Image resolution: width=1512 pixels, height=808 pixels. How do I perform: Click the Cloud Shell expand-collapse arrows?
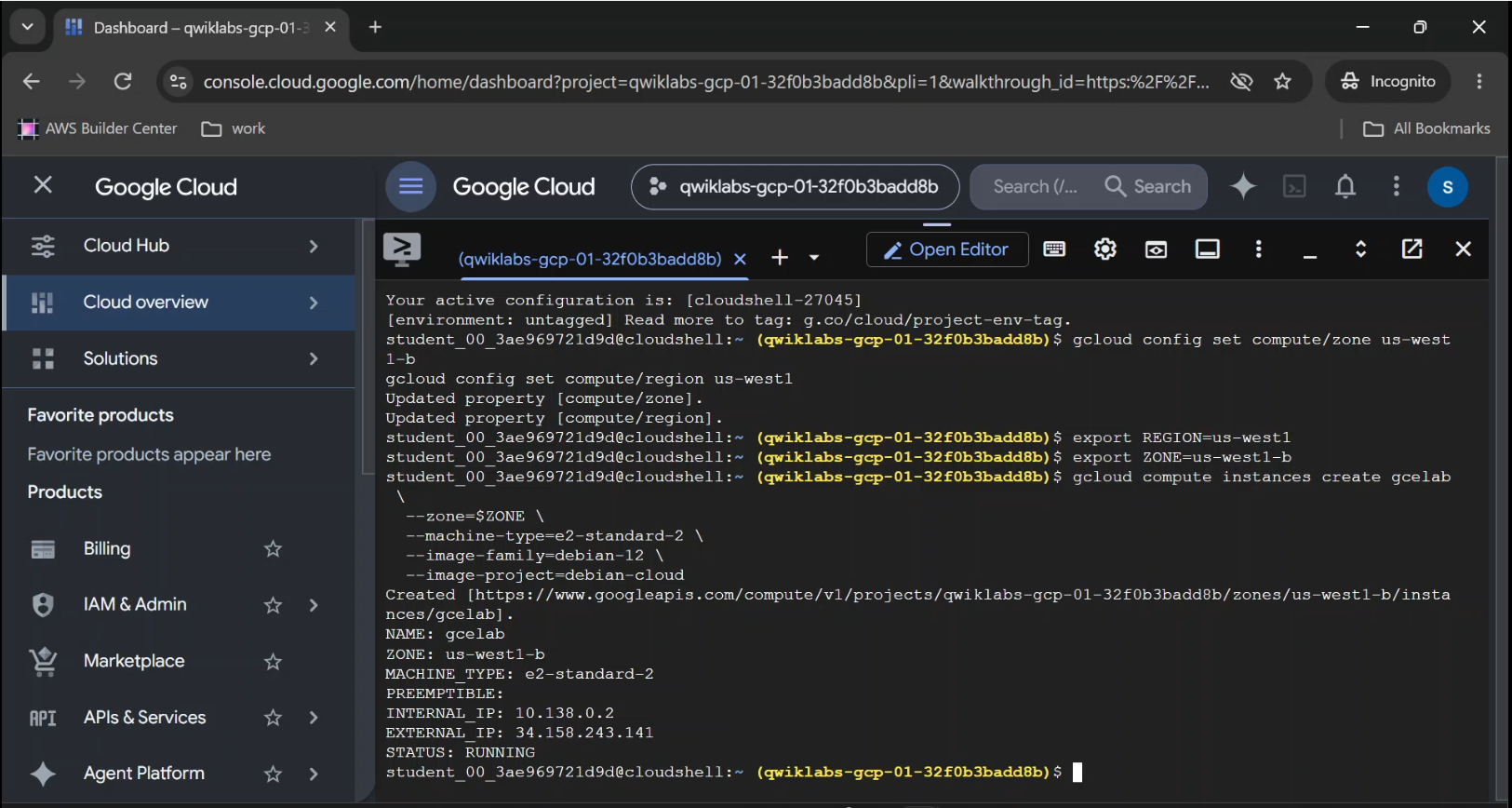pos(1360,249)
